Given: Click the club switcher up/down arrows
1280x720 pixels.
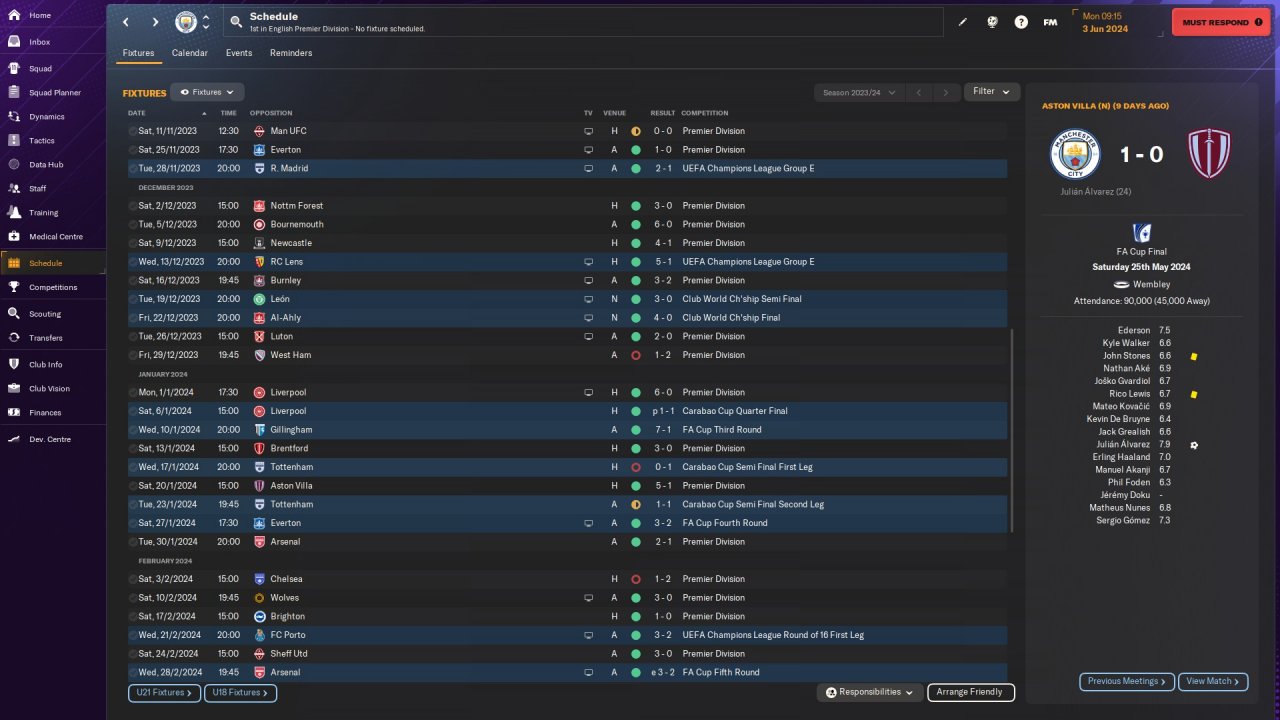Looking at the screenshot, I should coord(206,22).
